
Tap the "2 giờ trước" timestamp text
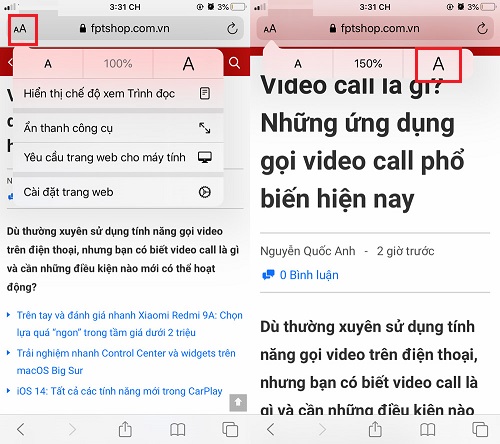coord(405,251)
